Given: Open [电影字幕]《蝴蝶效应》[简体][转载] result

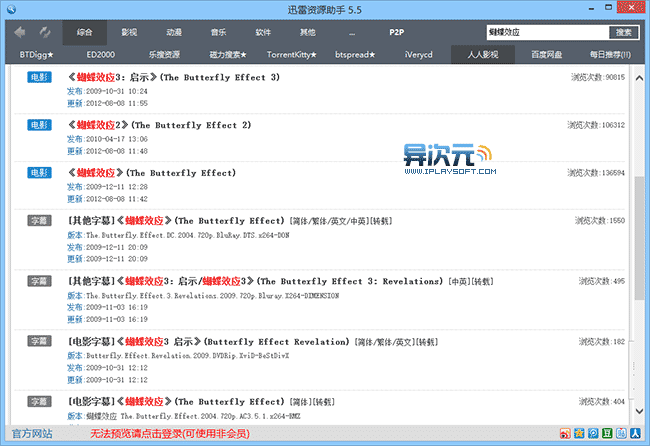Looking at the screenshot, I should [x=201, y=402].
